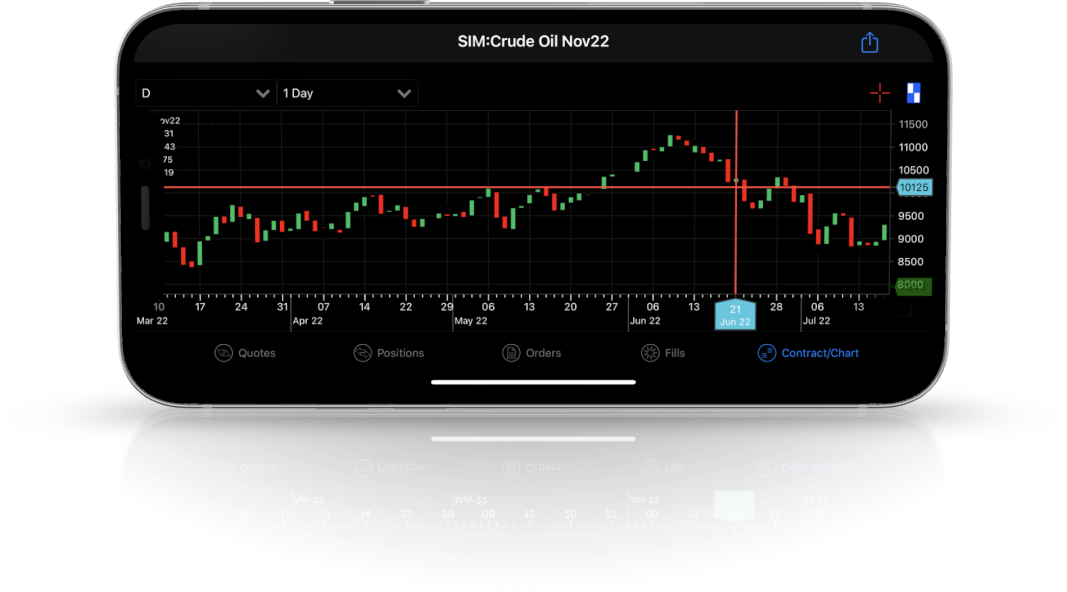Image resolution: width=1067 pixels, height=592 pixels.
Task: Select the Fills label in bottom bar
Action: click(x=675, y=353)
